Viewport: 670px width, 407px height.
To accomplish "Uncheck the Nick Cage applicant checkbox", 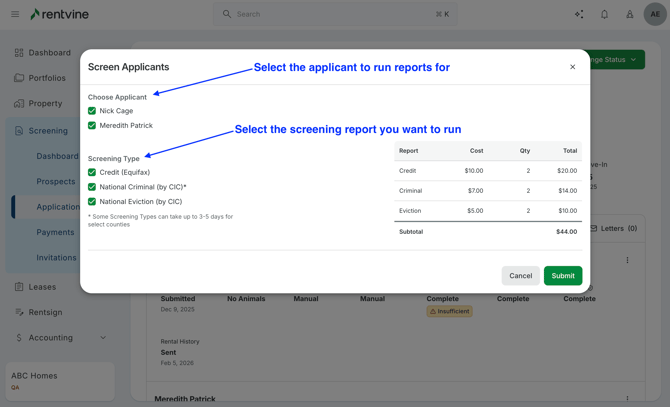I will point(92,111).
